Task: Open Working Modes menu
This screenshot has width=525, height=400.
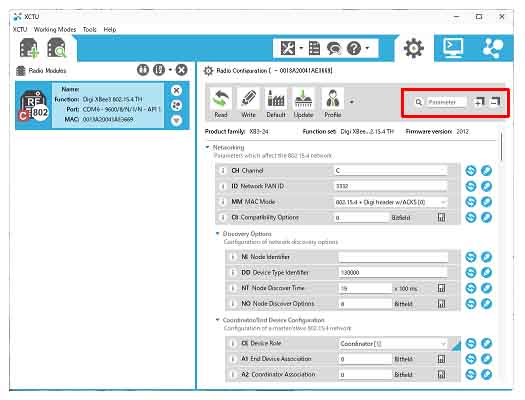Action: [55, 29]
